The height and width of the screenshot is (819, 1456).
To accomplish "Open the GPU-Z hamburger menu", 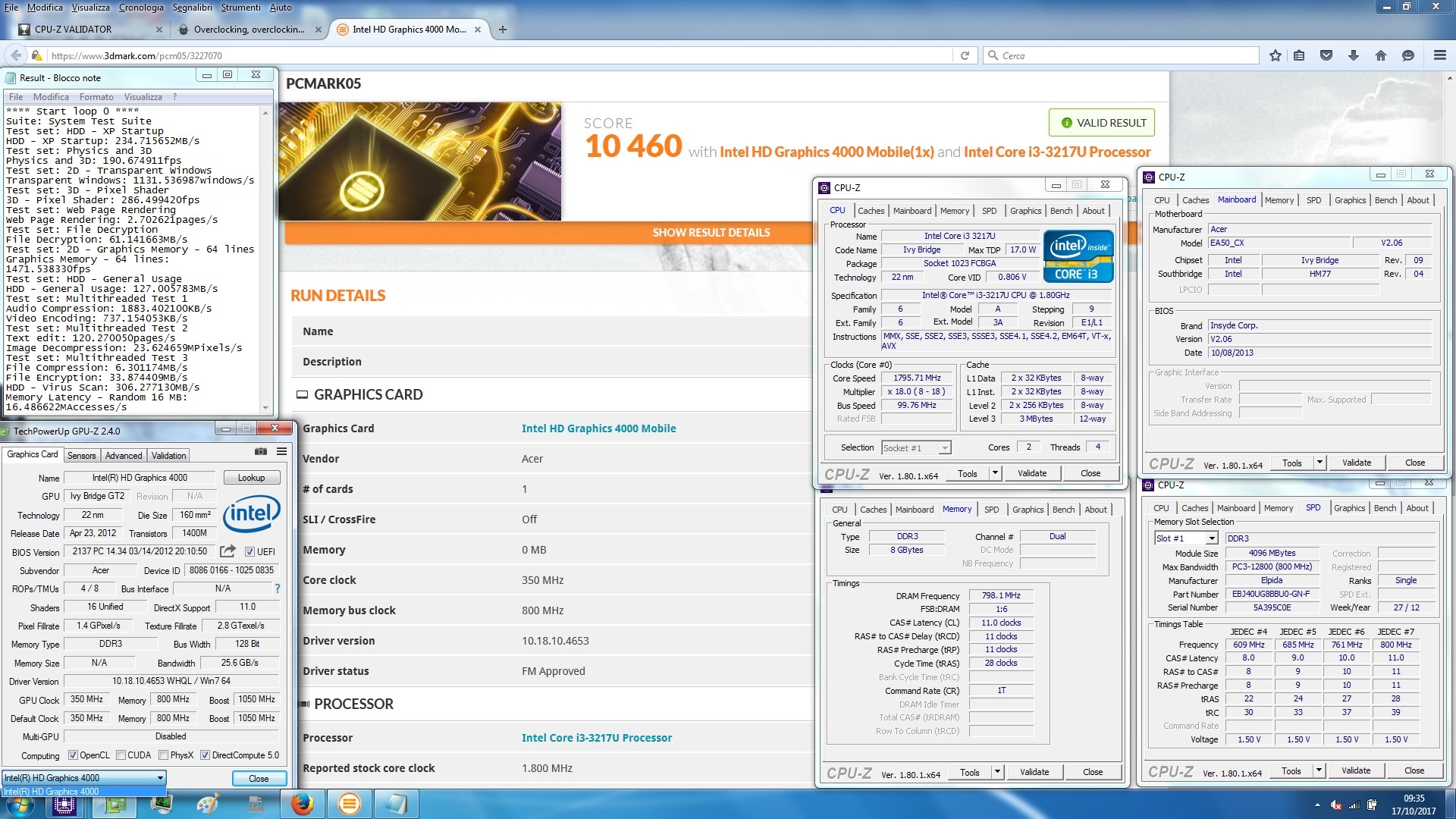I will coord(281,452).
